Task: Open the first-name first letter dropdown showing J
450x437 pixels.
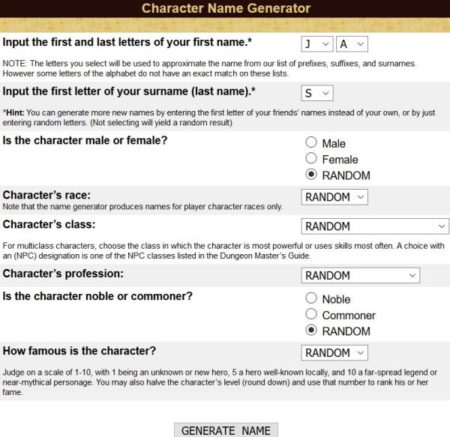Action: click(x=317, y=44)
